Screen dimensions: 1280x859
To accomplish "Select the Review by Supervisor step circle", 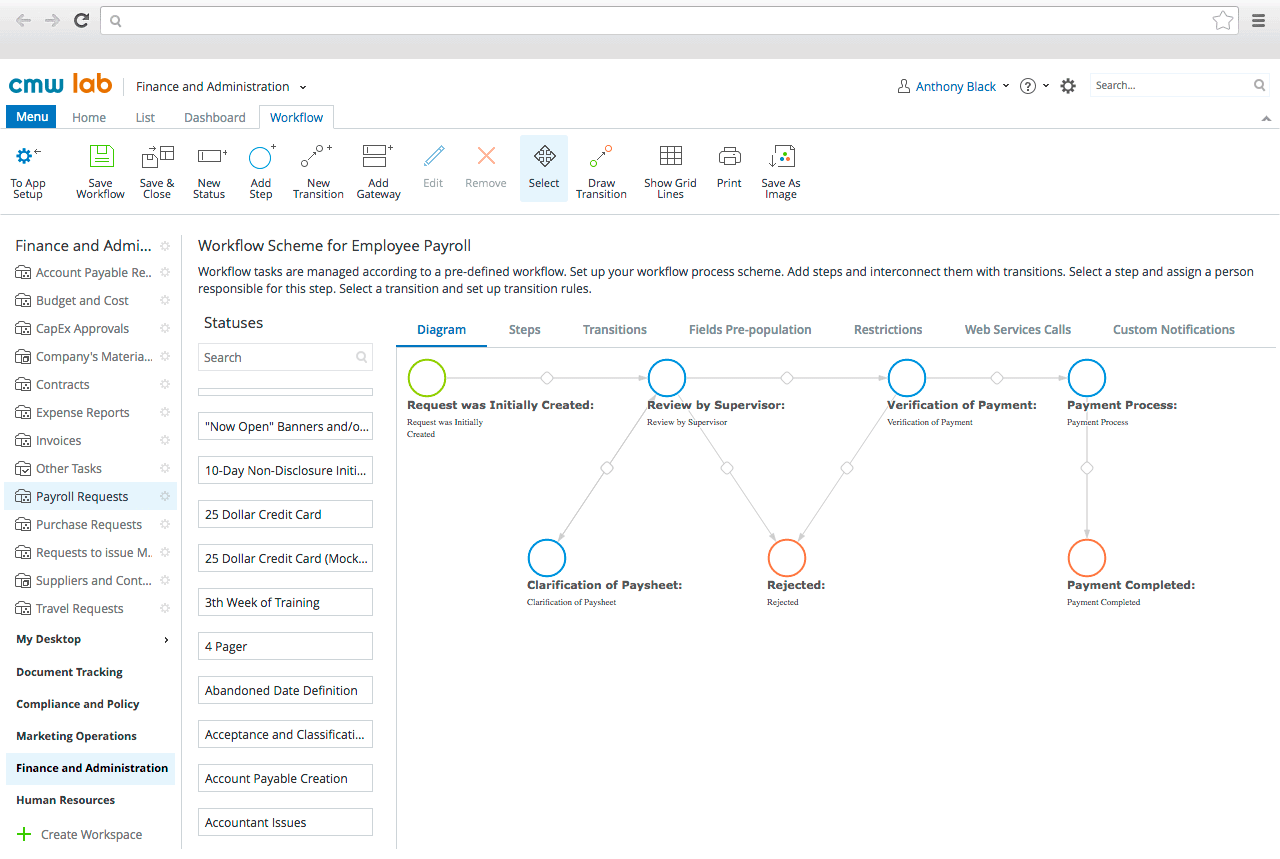I will (667, 378).
